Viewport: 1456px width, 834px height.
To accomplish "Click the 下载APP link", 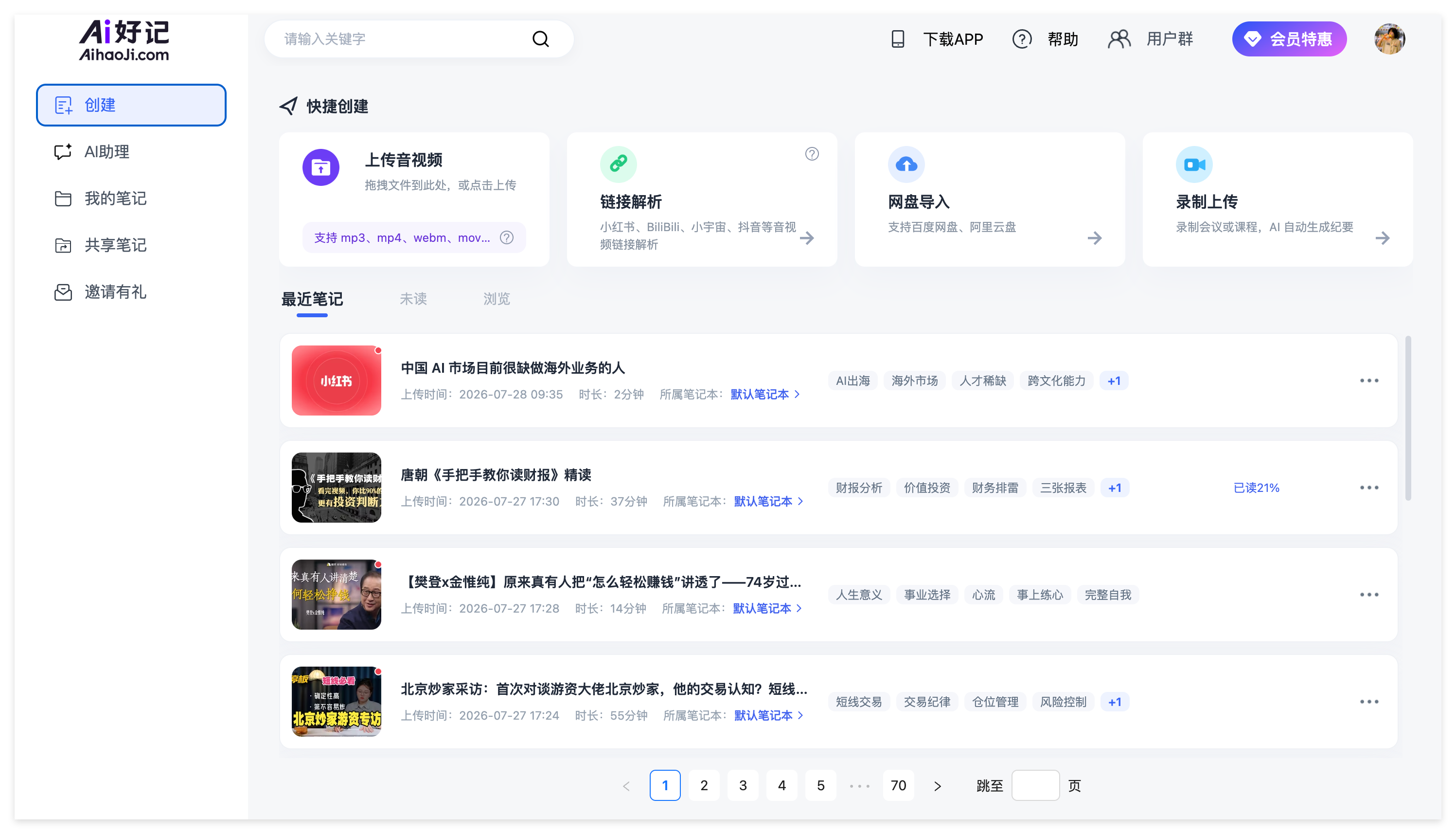I will [x=953, y=39].
